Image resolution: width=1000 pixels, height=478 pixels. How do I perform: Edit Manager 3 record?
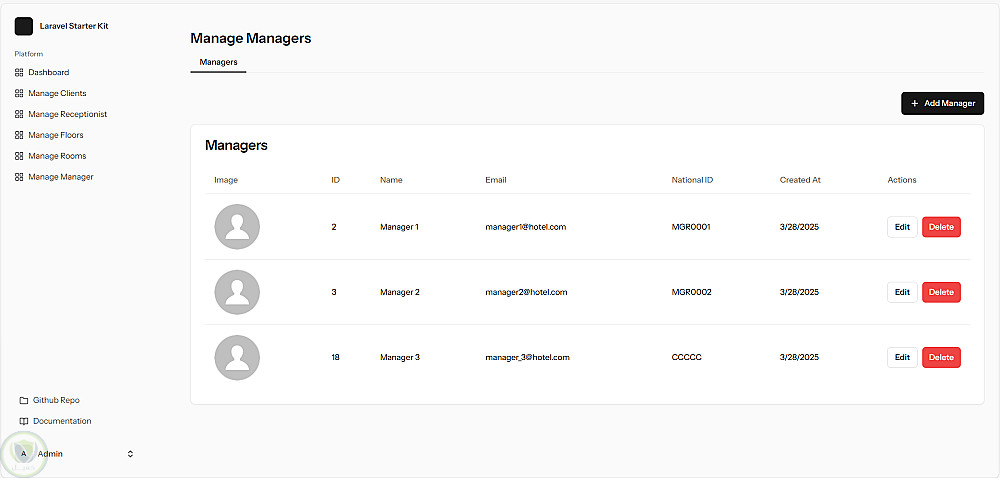click(902, 357)
